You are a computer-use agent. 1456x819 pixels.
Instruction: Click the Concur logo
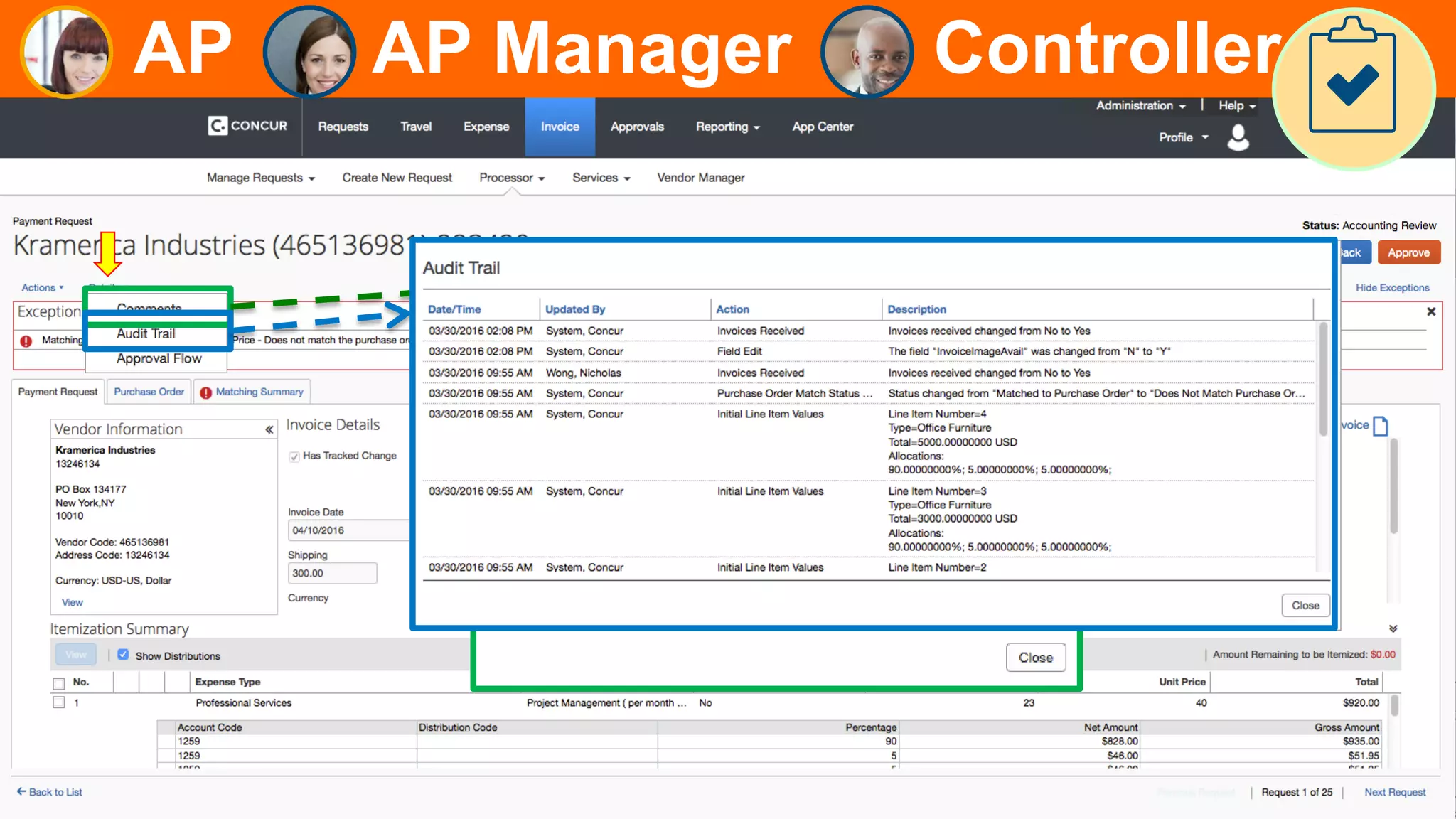pos(247,126)
